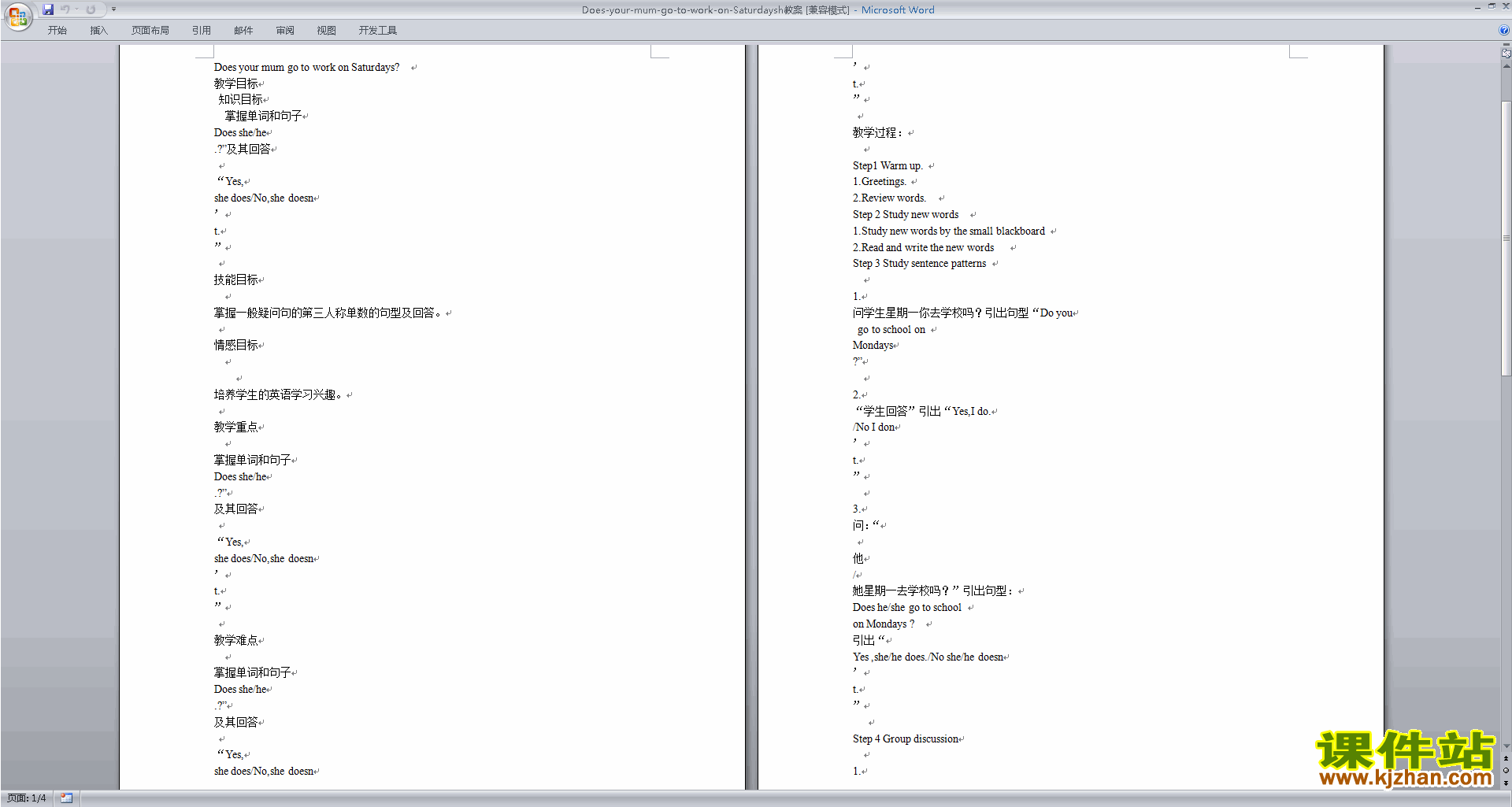
Task: Click the line 她星期一去学校吗？”引出句型：
Action: click(934, 591)
